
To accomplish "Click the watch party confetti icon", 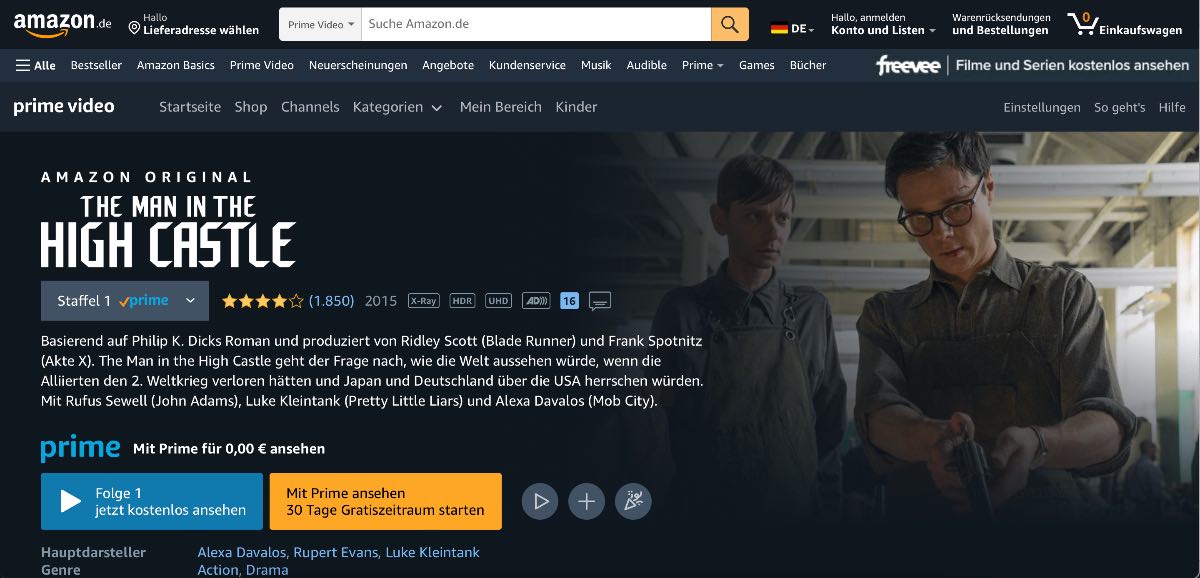I will [633, 502].
